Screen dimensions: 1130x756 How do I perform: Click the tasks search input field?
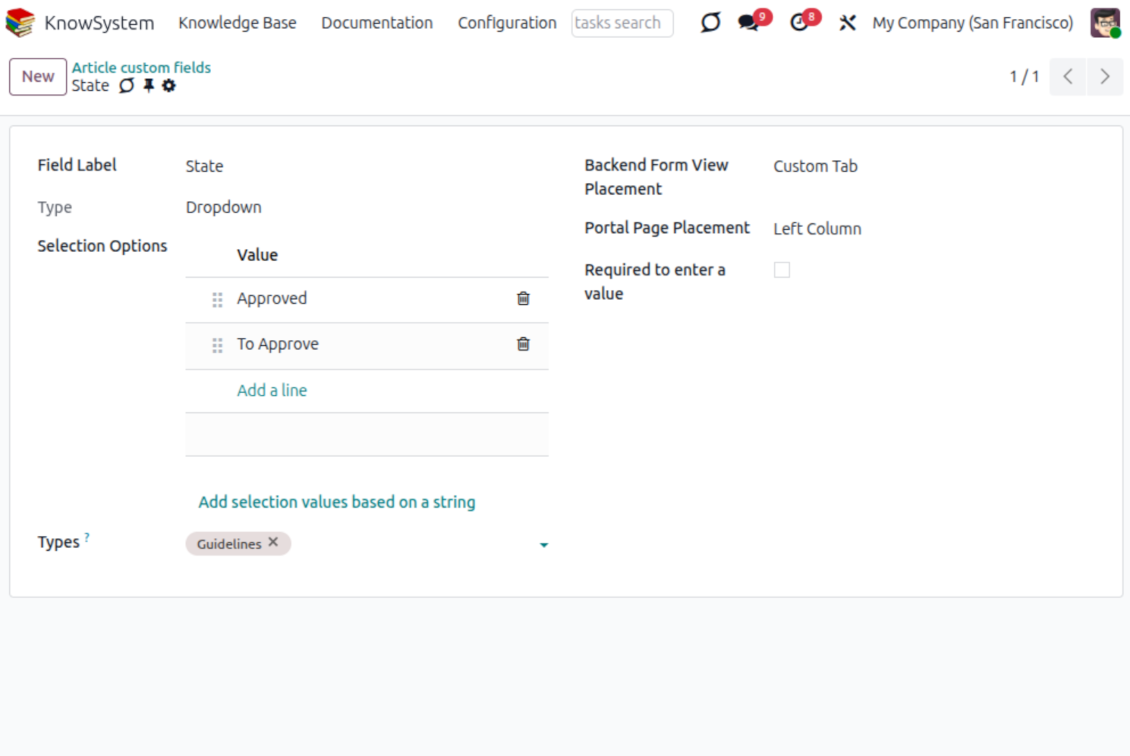(622, 23)
